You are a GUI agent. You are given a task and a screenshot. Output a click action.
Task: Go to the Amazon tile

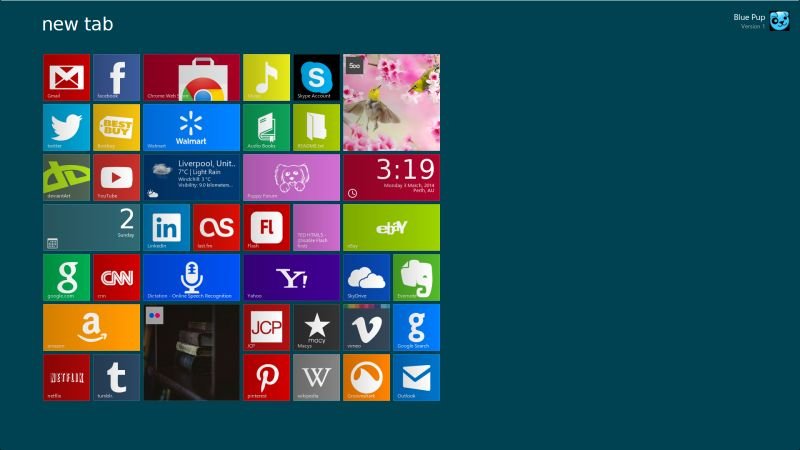[91, 328]
